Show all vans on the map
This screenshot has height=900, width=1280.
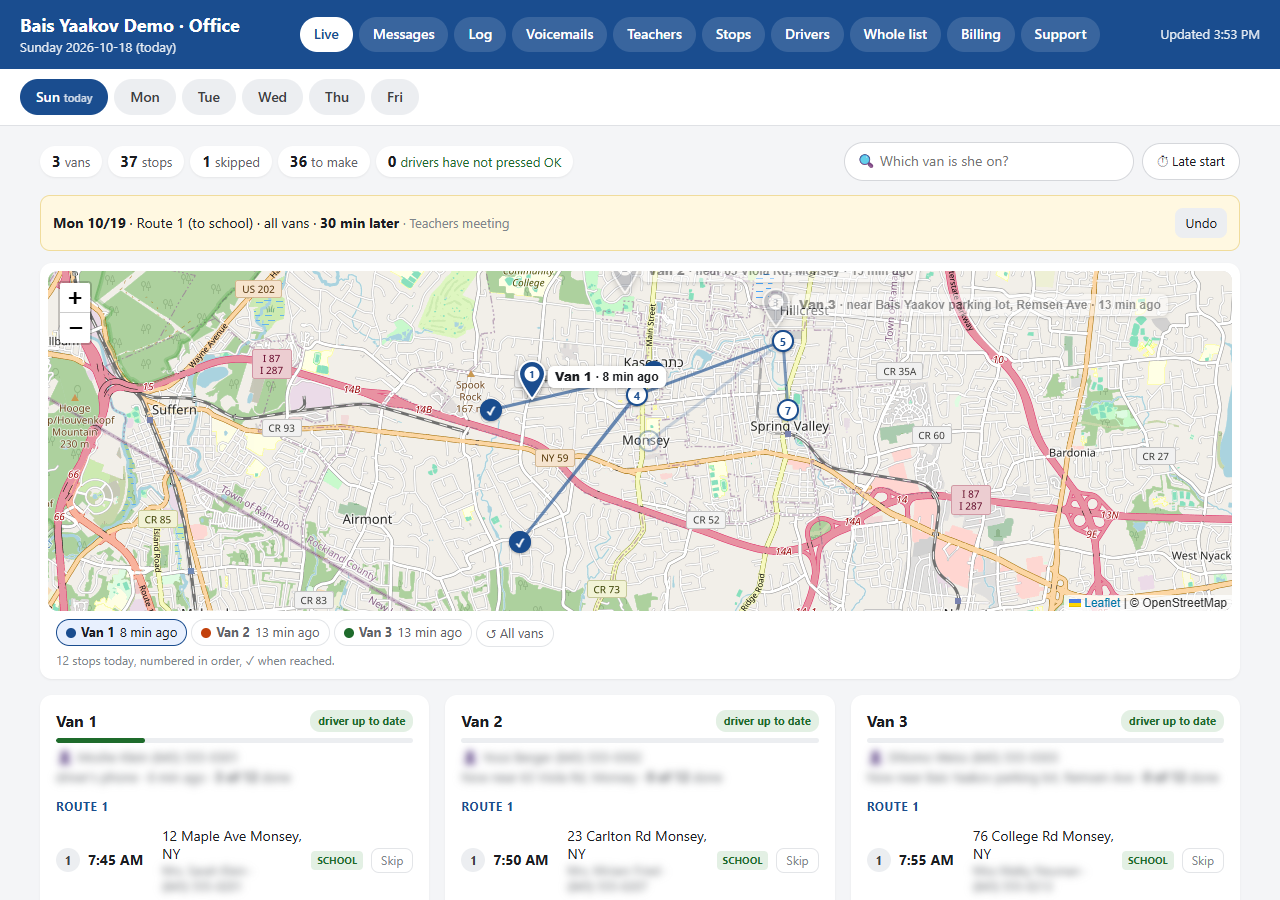tap(514, 633)
